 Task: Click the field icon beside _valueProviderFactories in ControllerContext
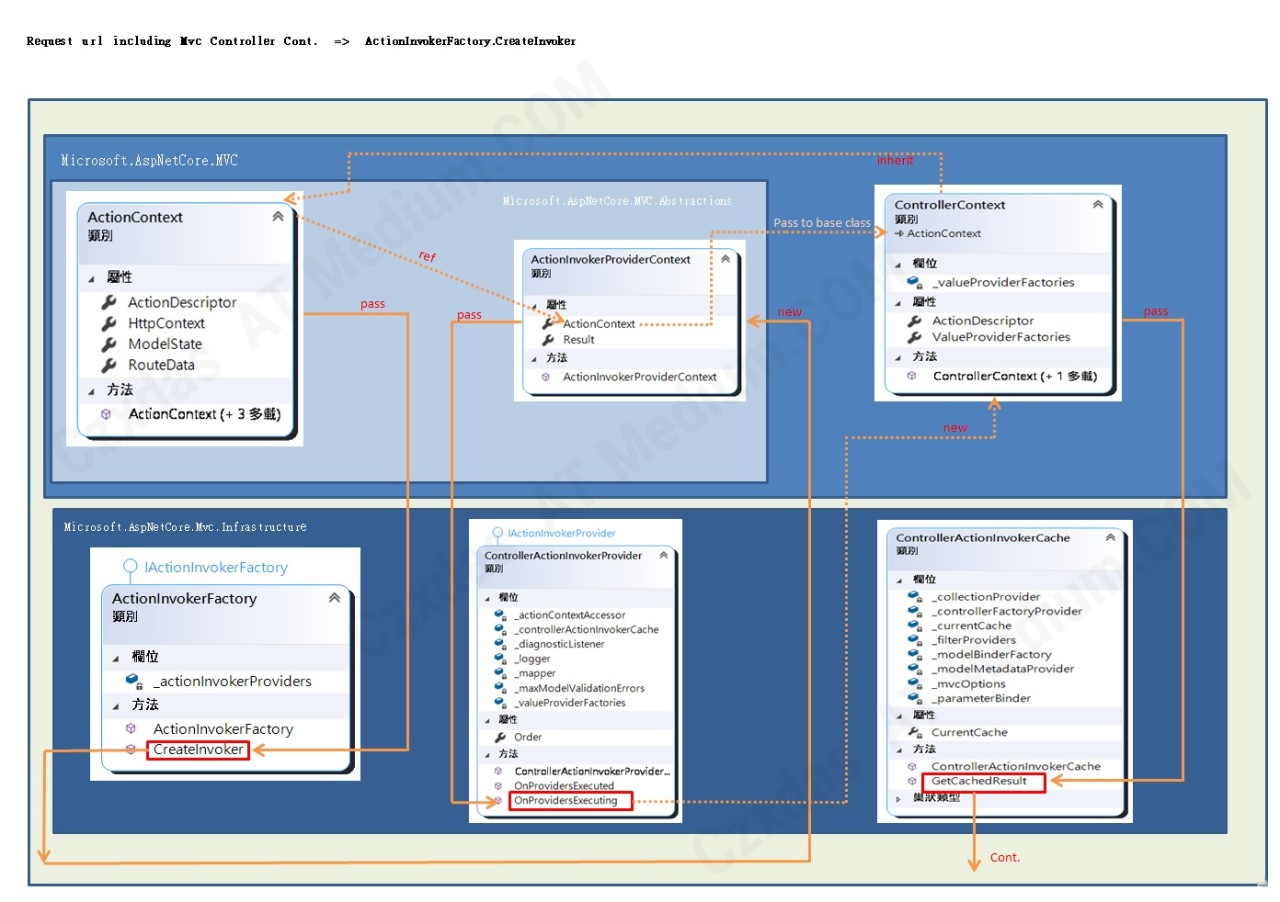[914, 282]
